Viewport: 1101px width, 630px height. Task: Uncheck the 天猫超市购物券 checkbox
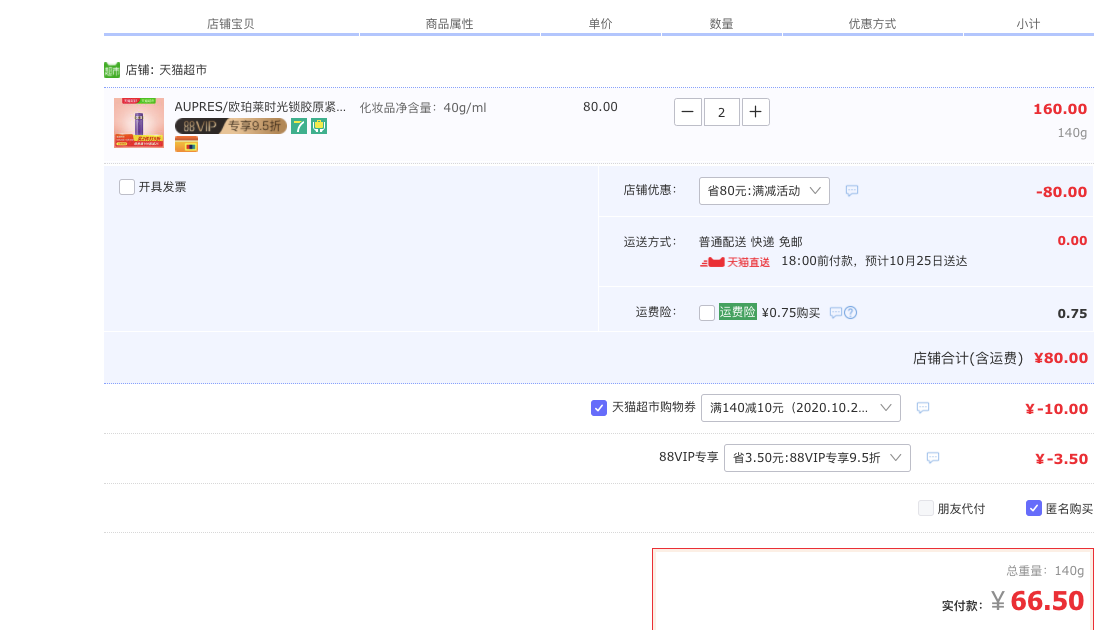click(599, 408)
